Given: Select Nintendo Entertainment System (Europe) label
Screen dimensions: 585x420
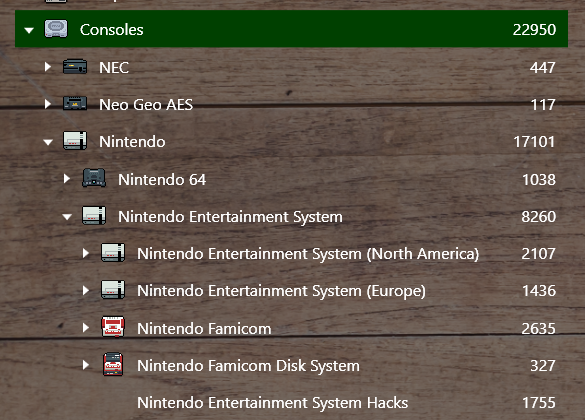Looking at the screenshot, I should pos(281,291).
